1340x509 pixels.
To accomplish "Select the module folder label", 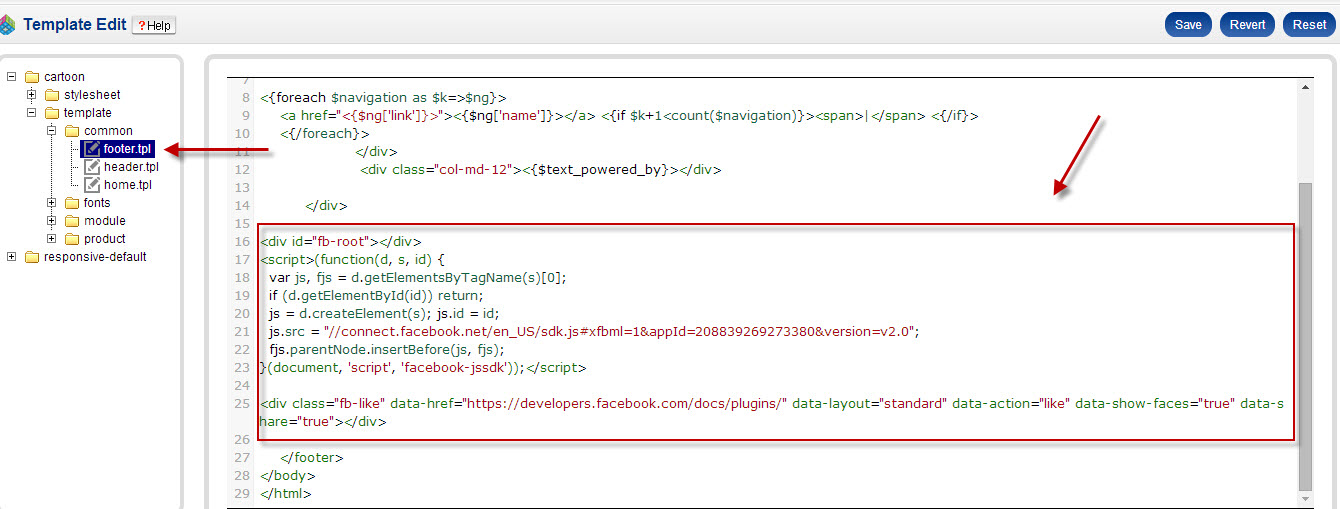I will [105, 221].
